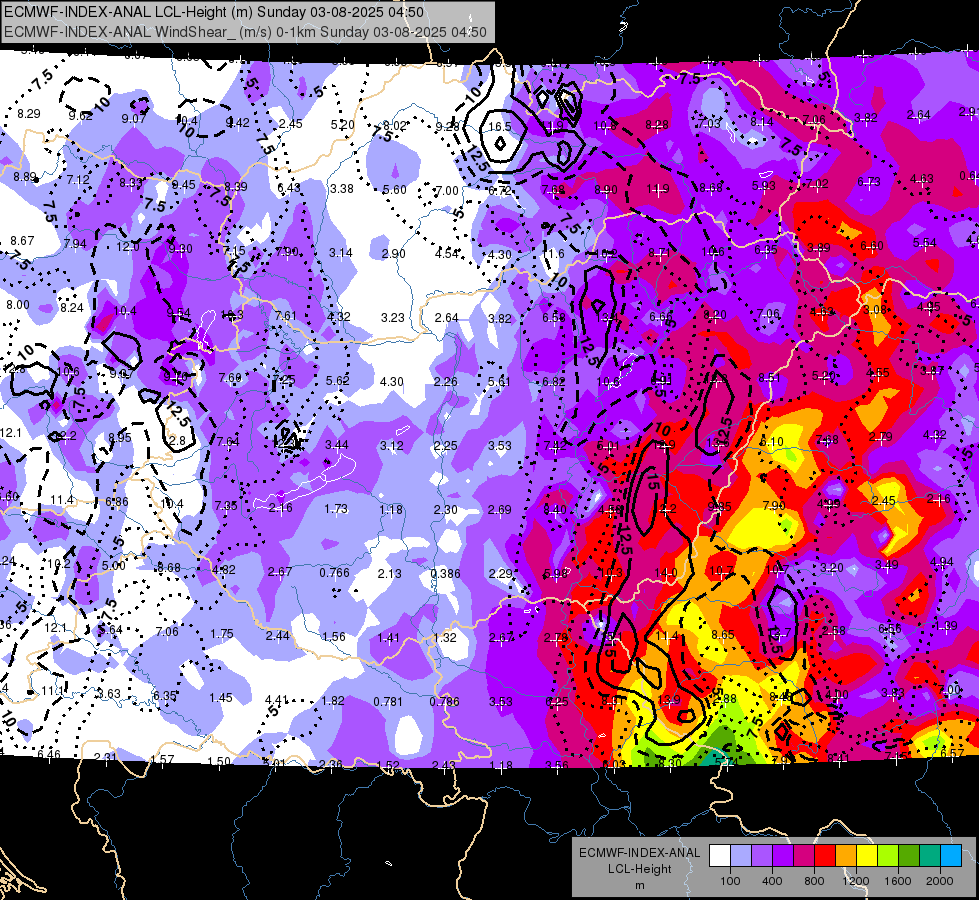The width and height of the screenshot is (979, 900).
Task: Click the wind shear value 2.13 on the map
Action: click(390, 573)
